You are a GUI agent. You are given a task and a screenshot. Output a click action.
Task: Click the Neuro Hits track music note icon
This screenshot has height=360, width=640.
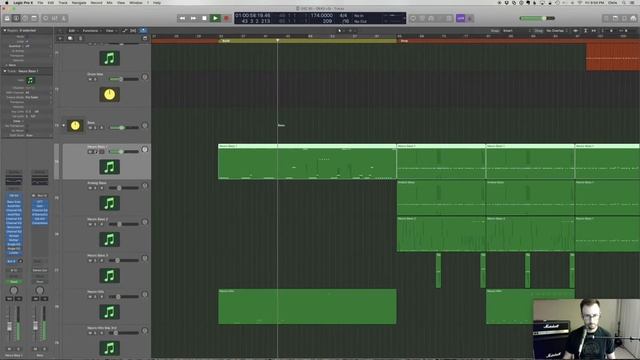(109, 312)
